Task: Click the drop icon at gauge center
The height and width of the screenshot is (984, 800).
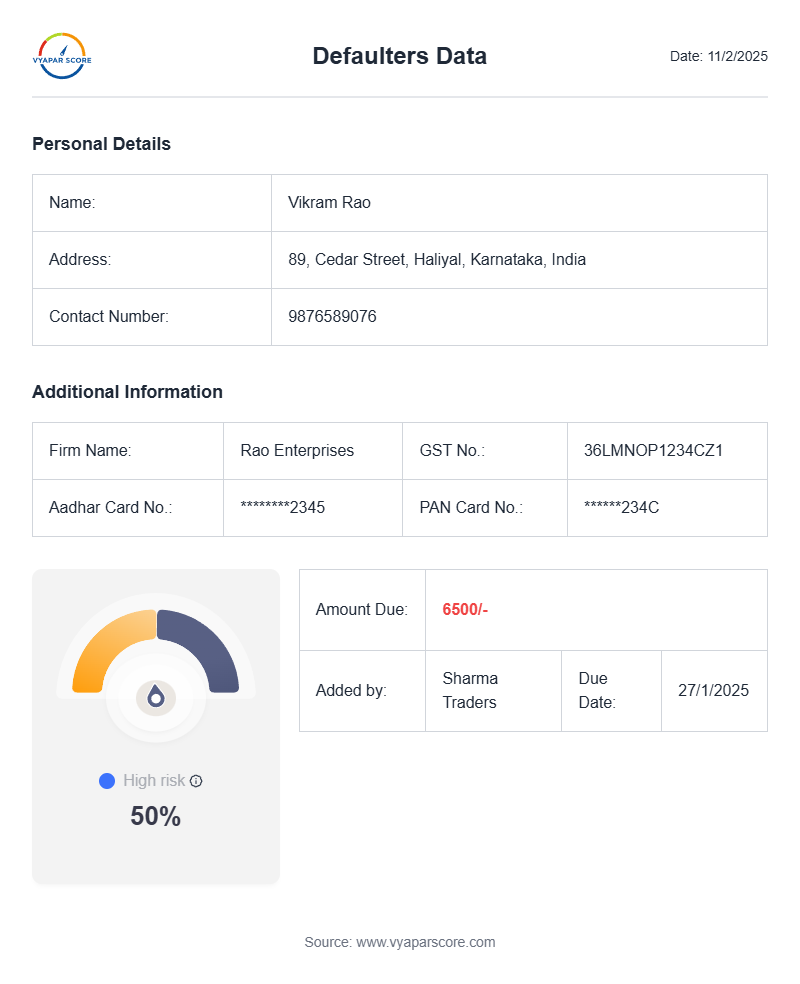Action: [x=156, y=696]
